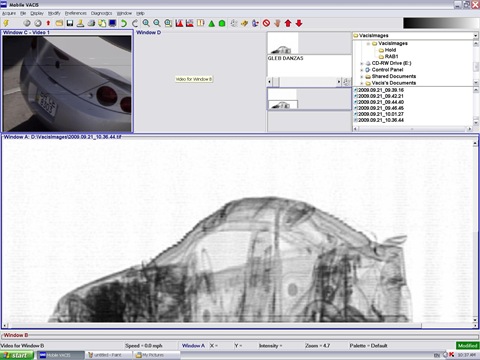Click the large red up arrow icon

coord(288,23)
